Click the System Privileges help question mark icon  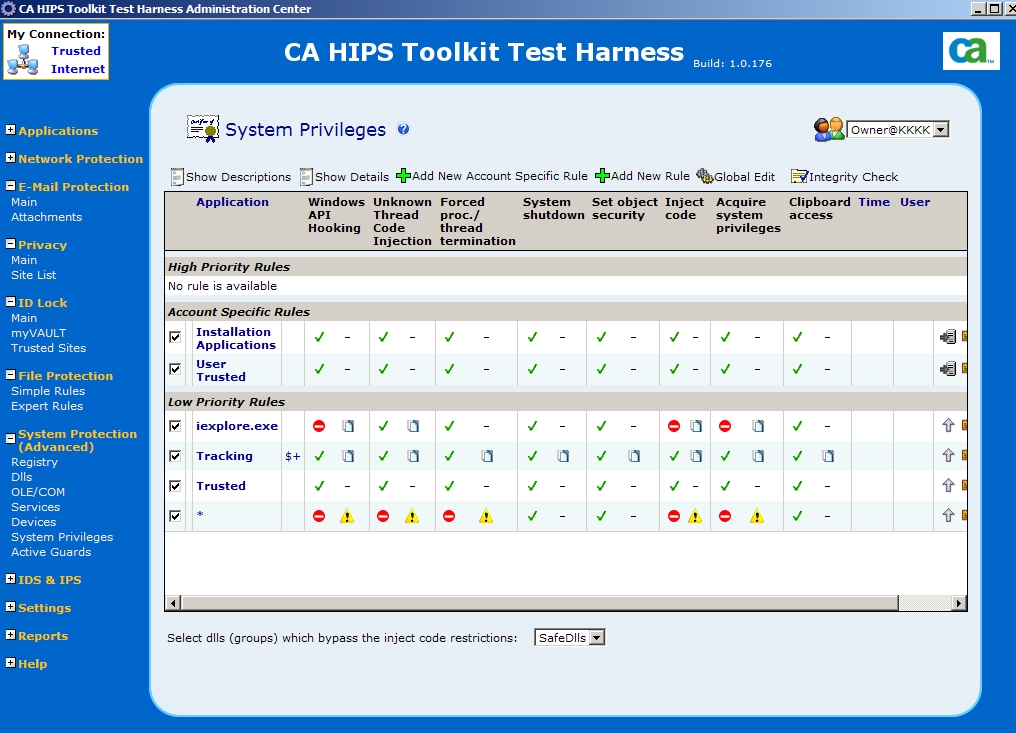[403, 129]
